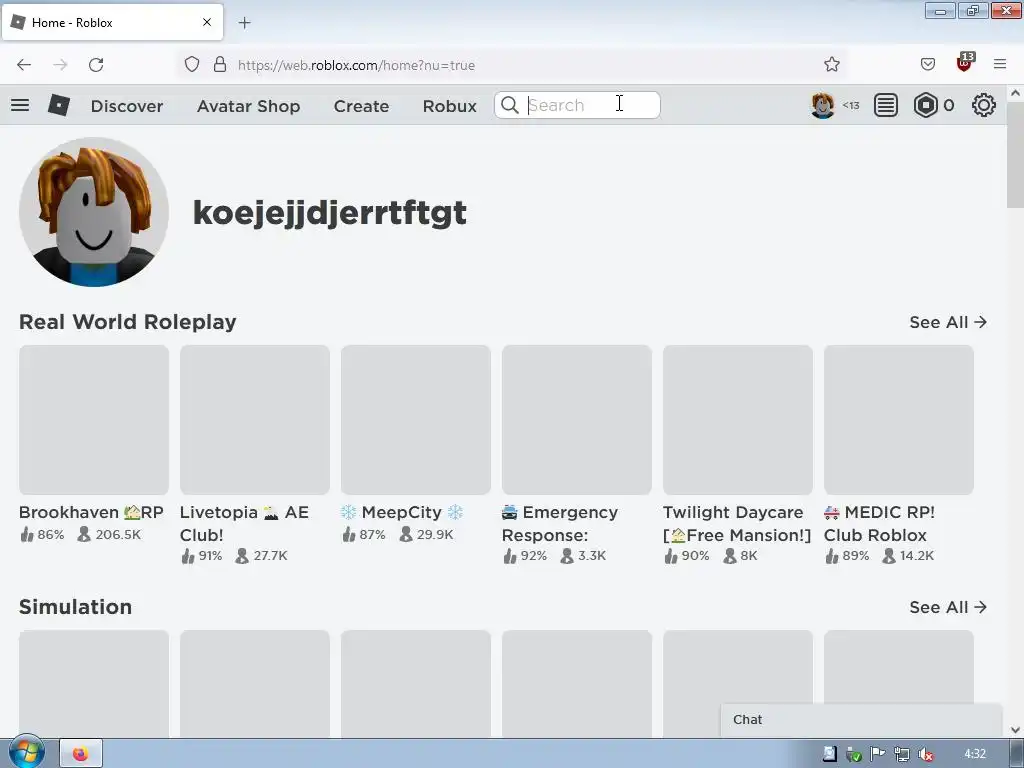The image size is (1024, 768).
Task: Expand the Chat panel
Action: pyautogui.click(x=861, y=720)
